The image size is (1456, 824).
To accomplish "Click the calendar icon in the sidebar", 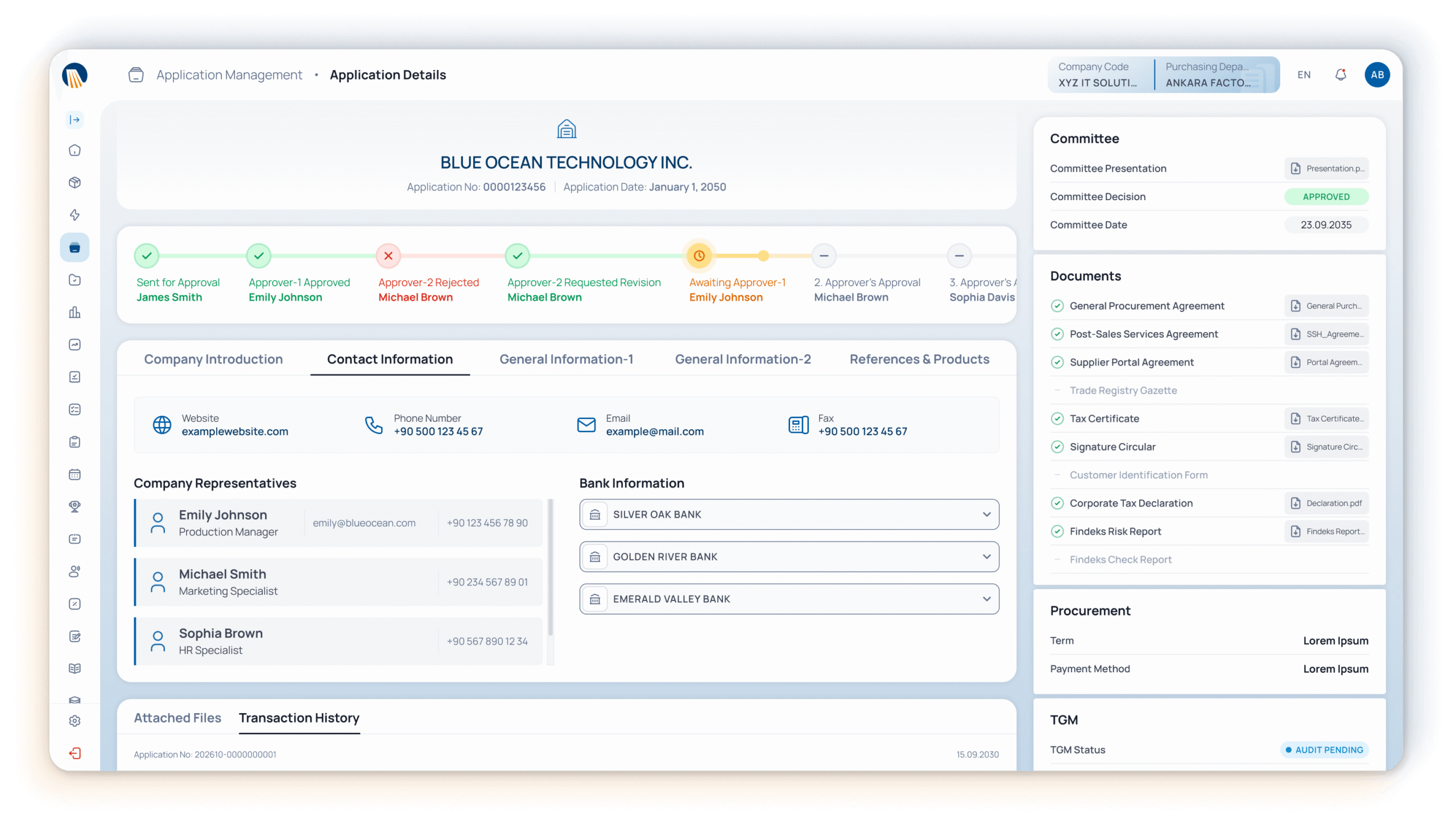I will 75,474.
